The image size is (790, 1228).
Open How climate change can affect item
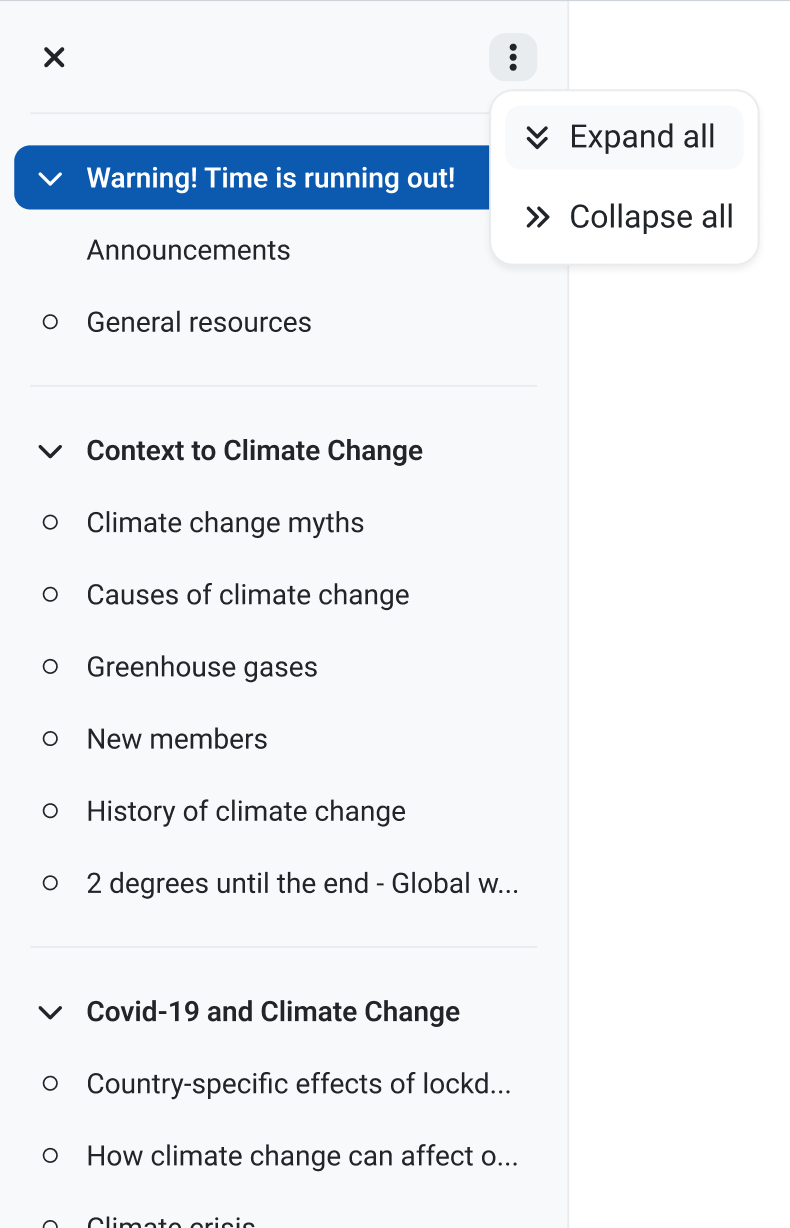coord(302,1156)
